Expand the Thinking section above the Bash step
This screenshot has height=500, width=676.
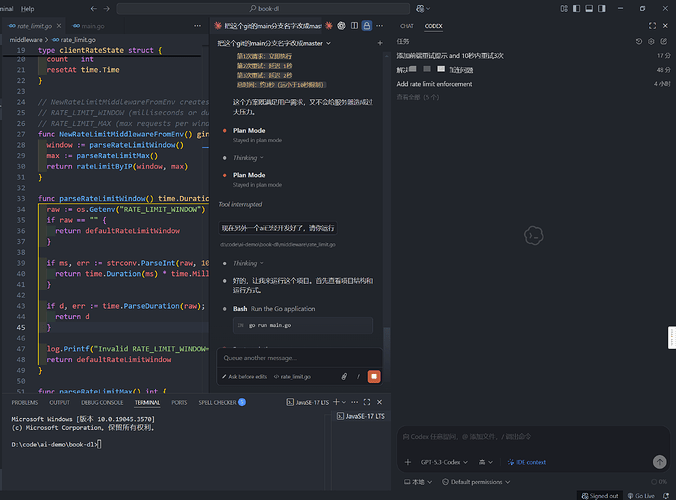[x=248, y=263]
